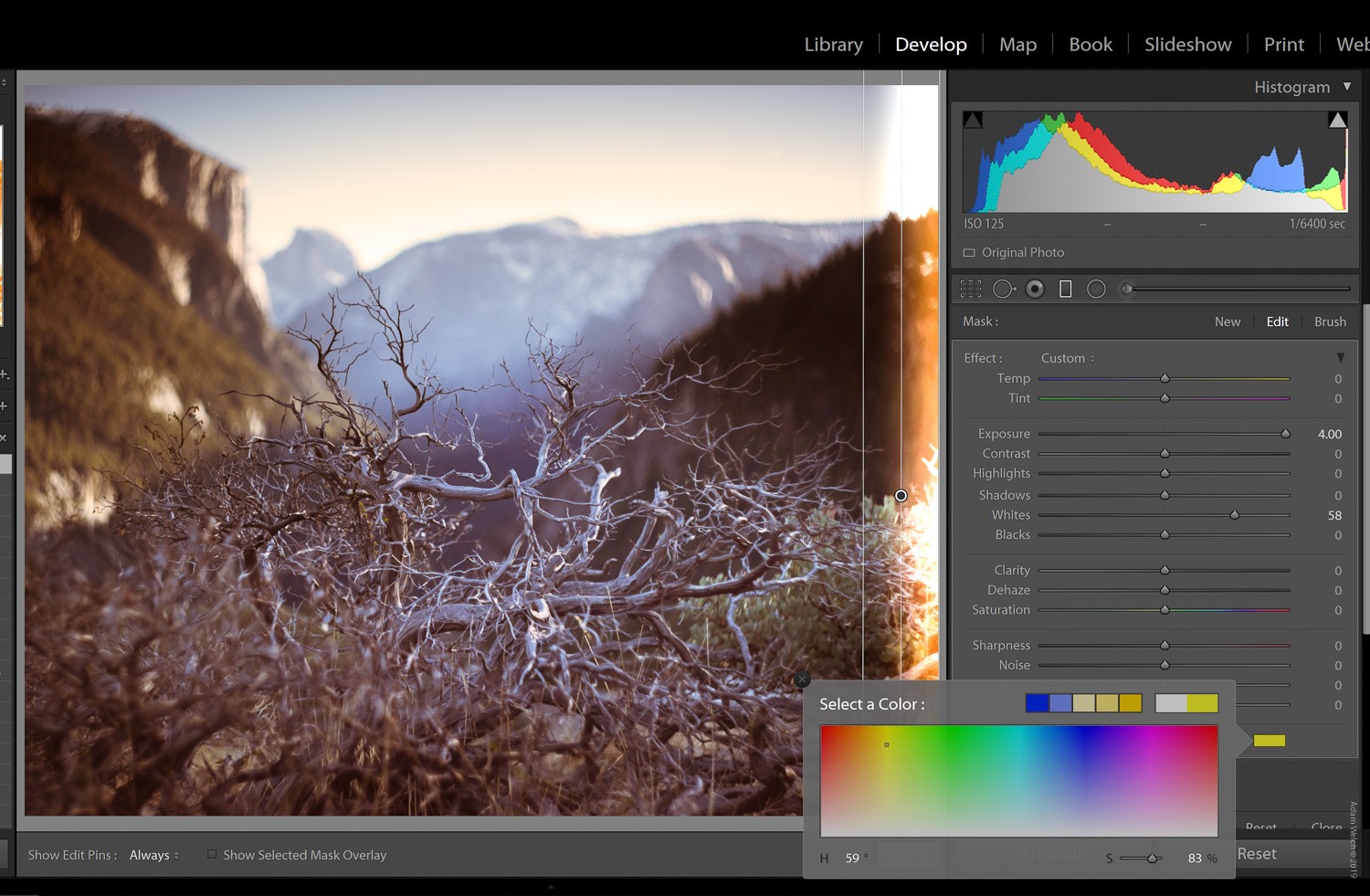Viewport: 1370px width, 896px height.
Task: Click the highlight clipping triangle in histogram
Action: [x=1337, y=119]
